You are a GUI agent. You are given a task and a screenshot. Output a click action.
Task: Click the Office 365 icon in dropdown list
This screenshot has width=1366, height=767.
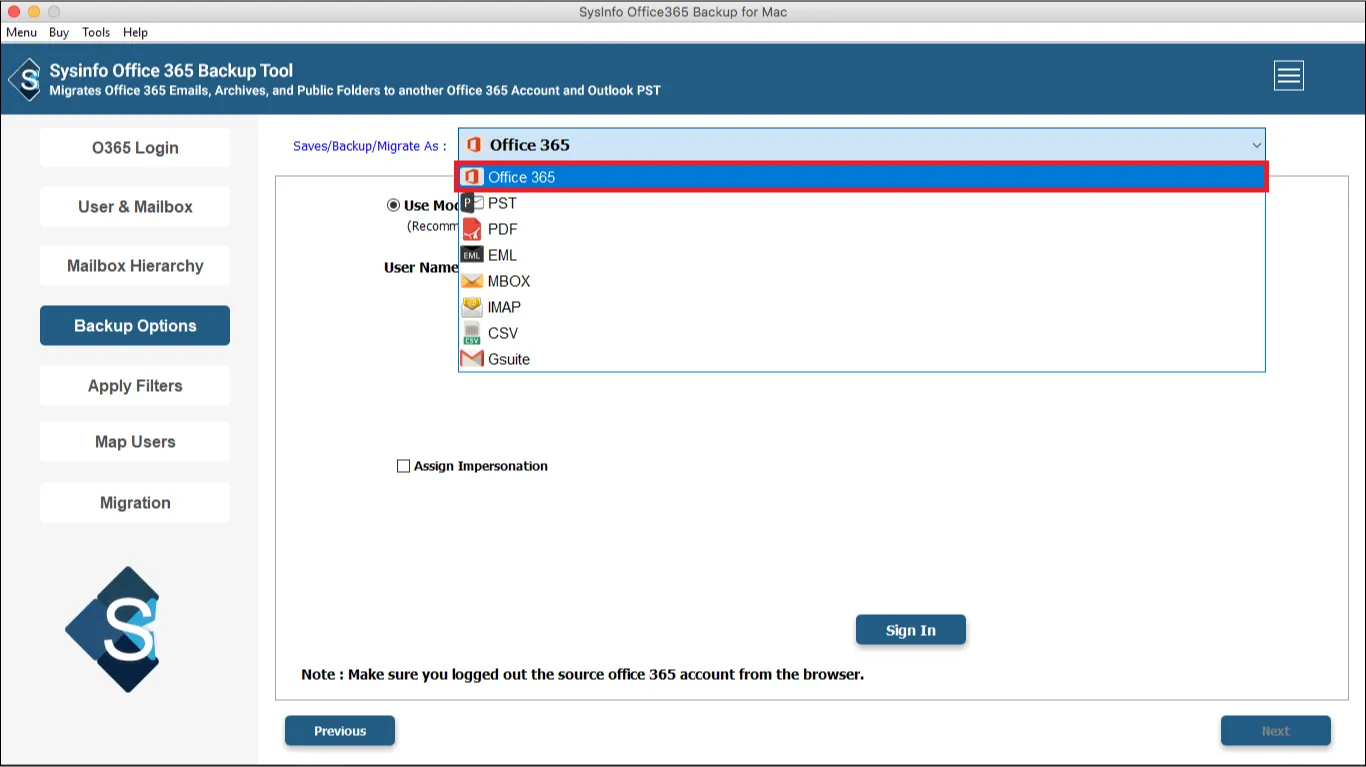click(x=472, y=177)
